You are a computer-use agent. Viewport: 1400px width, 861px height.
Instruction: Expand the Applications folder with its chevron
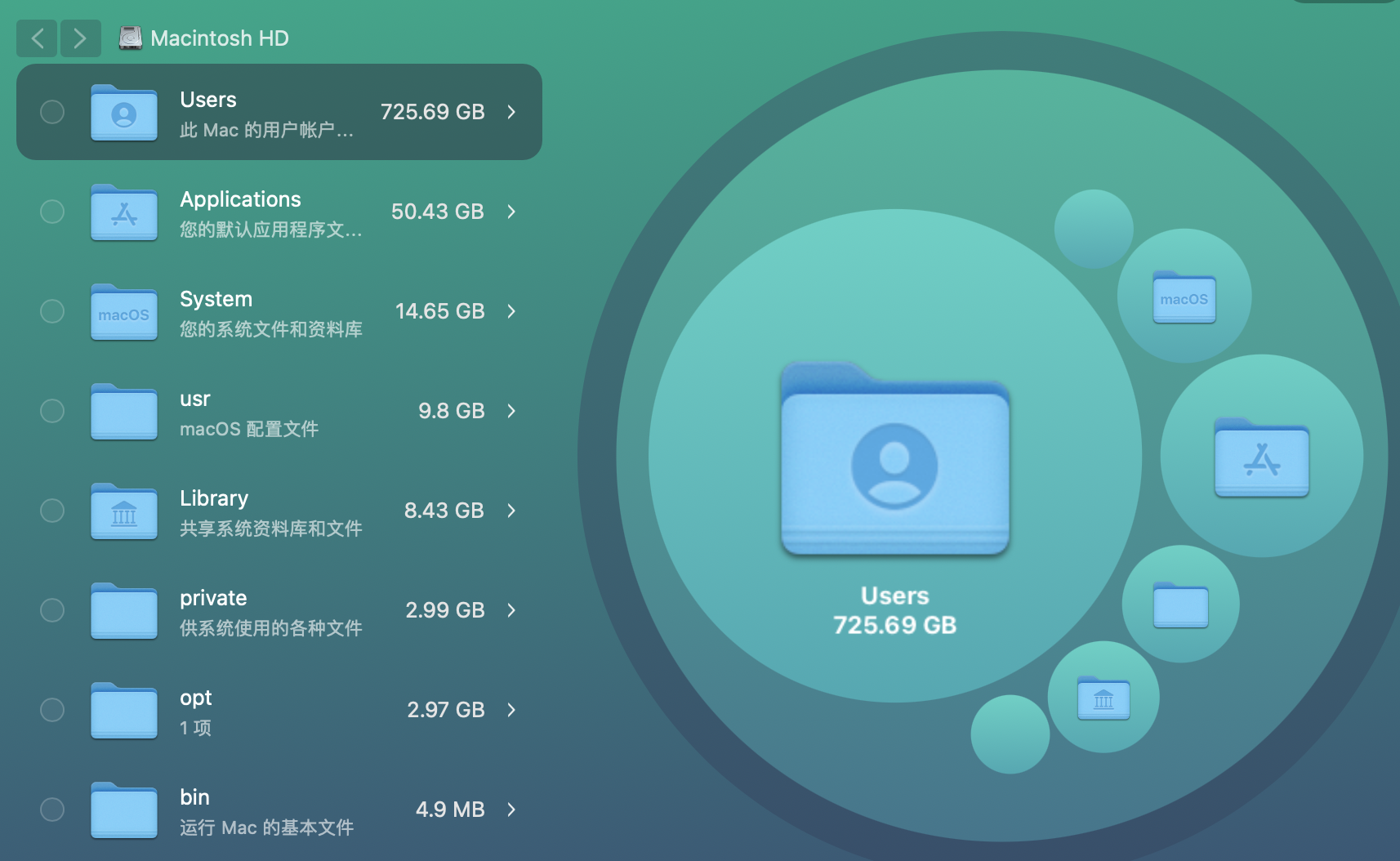[511, 212]
